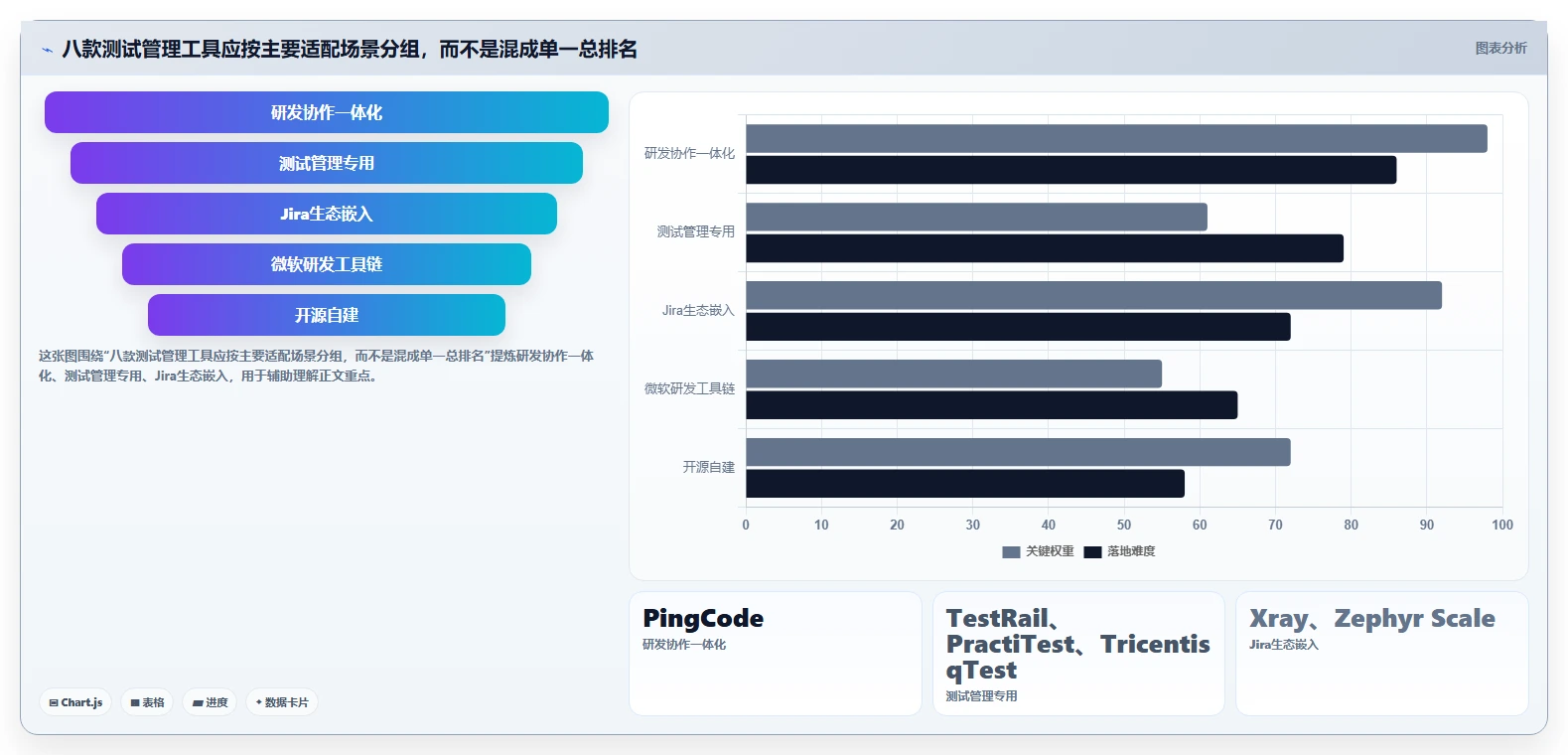Click the 数据卡片 tag chip
The width and height of the screenshot is (1568, 755).
pyautogui.click(x=282, y=702)
